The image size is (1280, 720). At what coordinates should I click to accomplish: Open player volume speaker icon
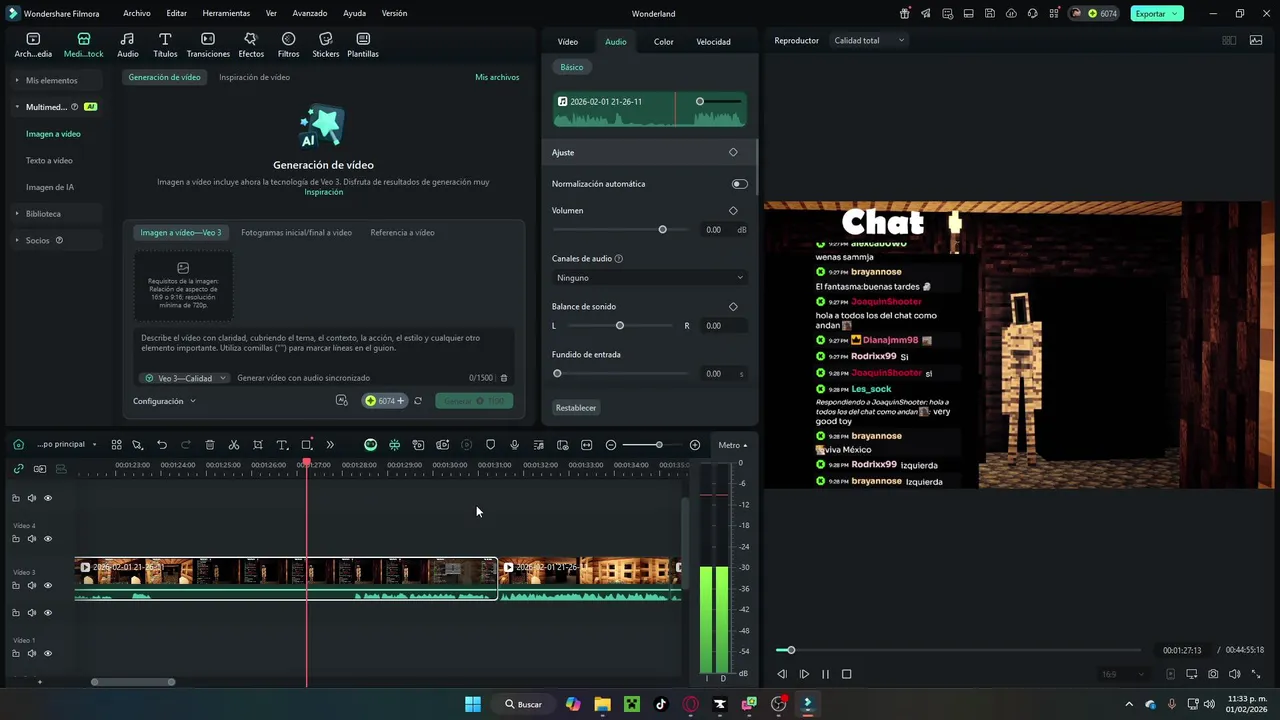coord(1234,674)
